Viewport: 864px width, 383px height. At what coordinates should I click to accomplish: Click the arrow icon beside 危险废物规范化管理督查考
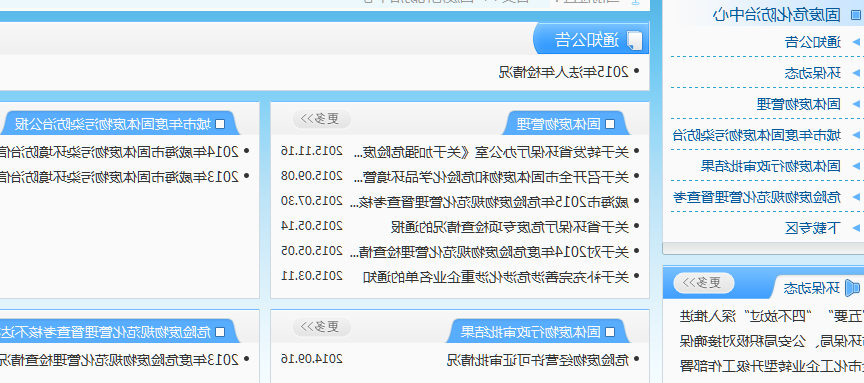(856, 197)
